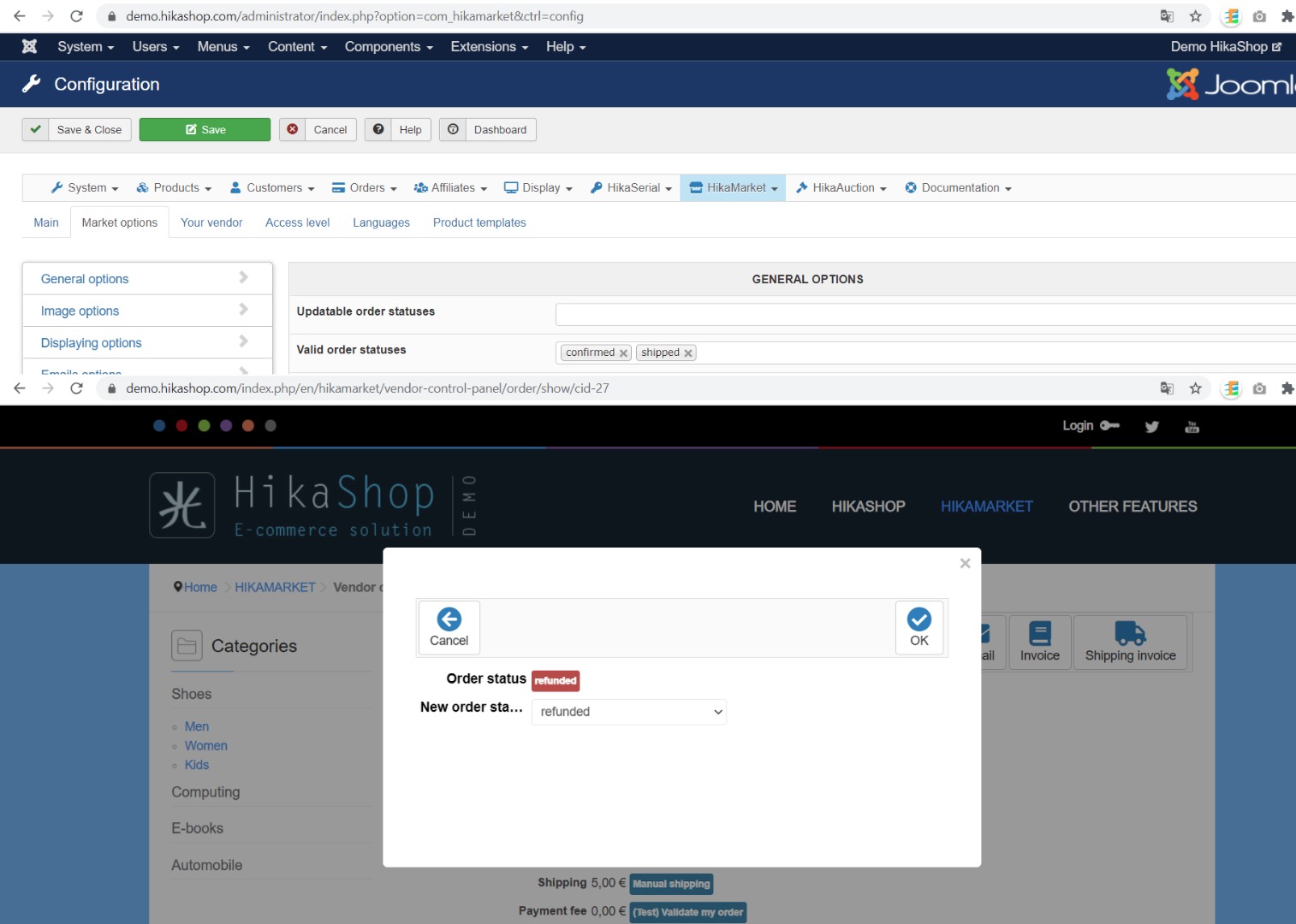Screen dimensions: 1296x924
Task: Remove the 'confirmed' tag from Valid order statuses
Action: coord(623,353)
